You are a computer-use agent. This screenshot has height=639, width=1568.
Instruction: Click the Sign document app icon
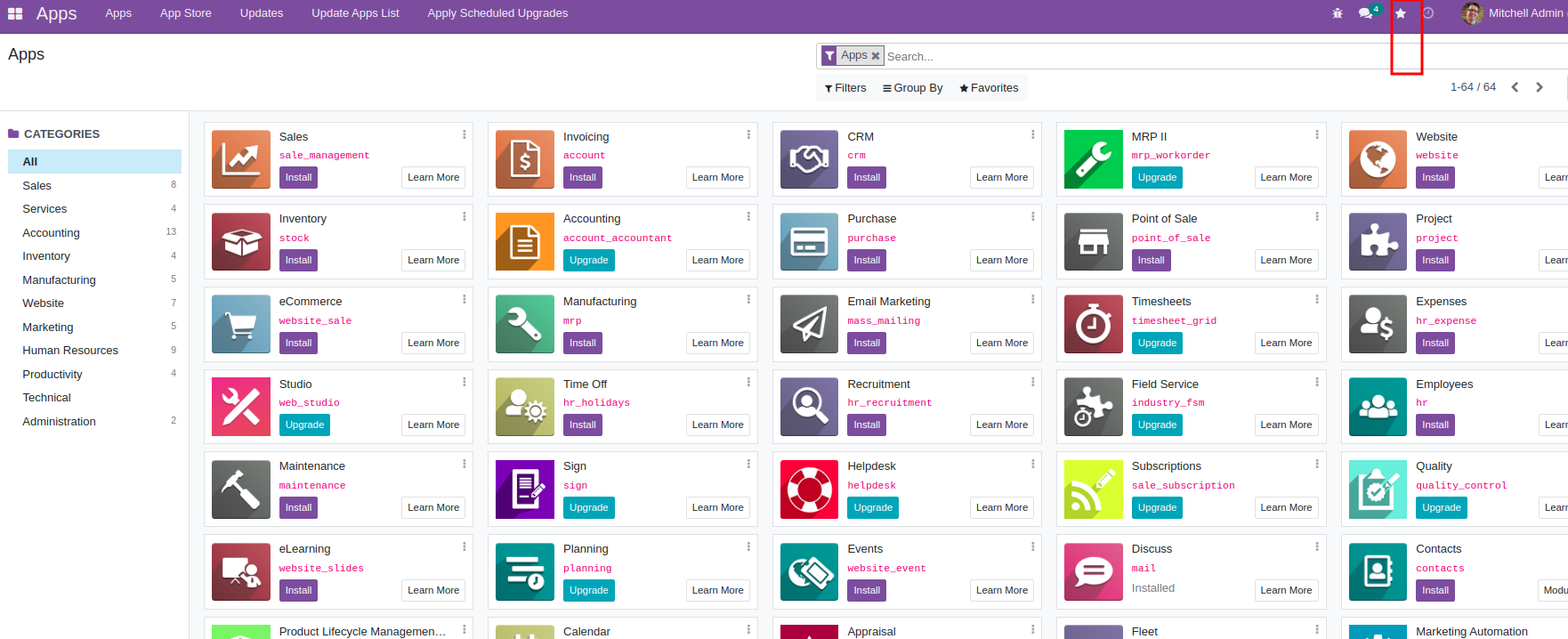[525, 489]
